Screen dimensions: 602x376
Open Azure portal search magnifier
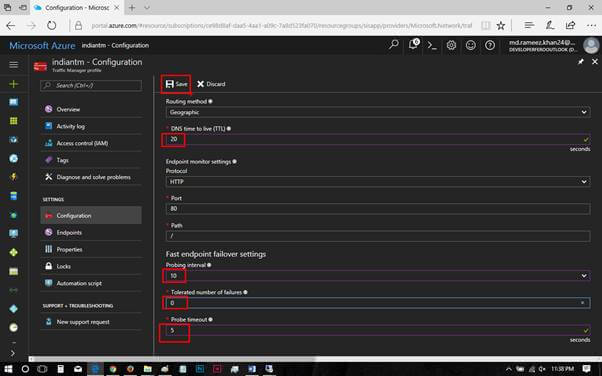click(394, 45)
